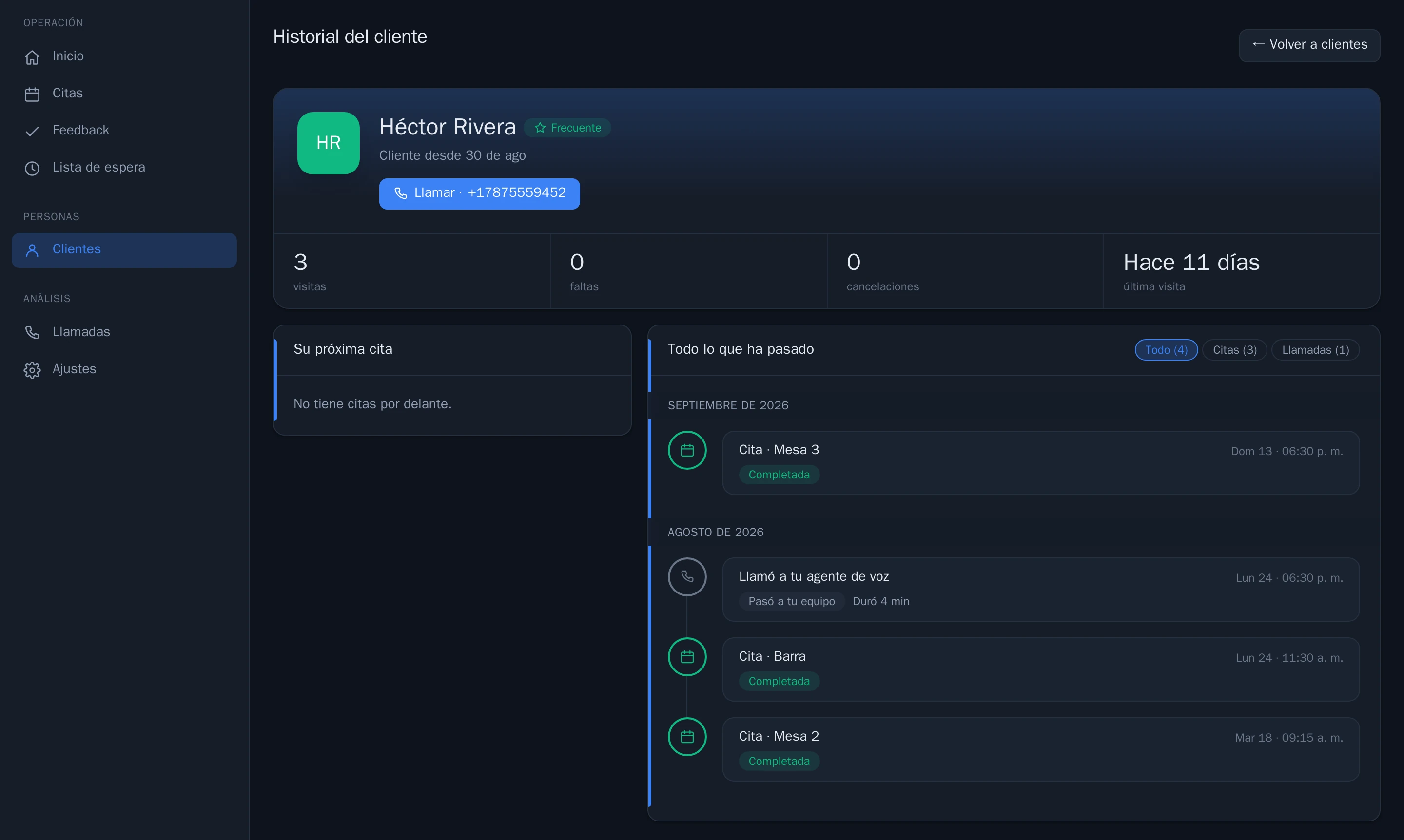
Task: Click the Lista de espera clock icon
Action: click(x=32, y=168)
